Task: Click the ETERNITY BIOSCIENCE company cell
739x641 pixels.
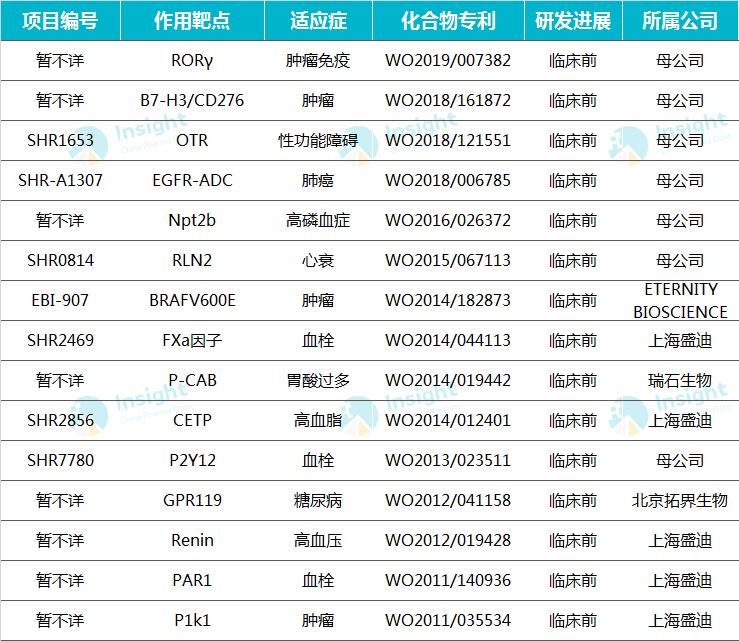Action: 681,301
